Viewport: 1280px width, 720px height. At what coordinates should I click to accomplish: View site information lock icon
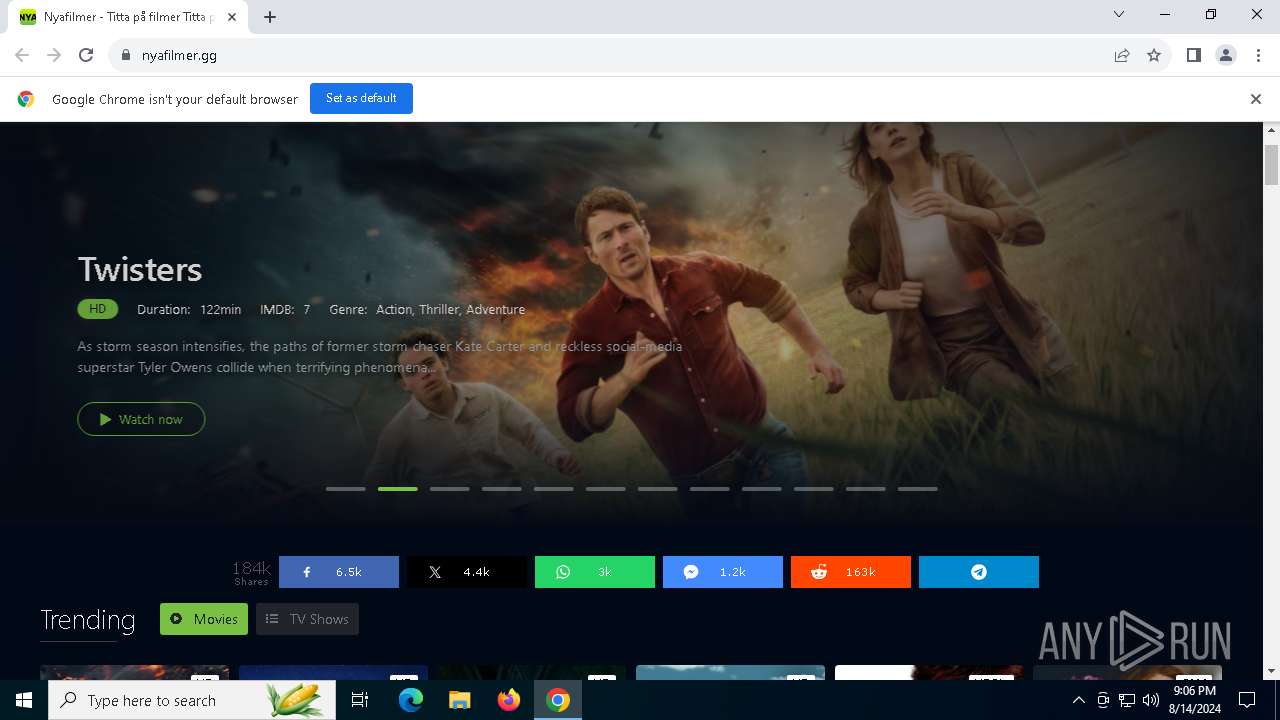point(126,56)
